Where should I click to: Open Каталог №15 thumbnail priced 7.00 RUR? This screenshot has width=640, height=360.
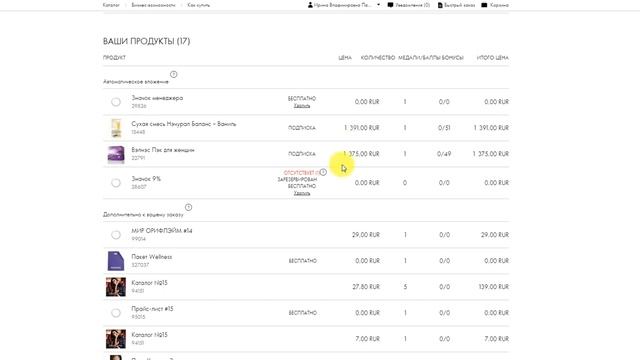[x=116, y=339]
